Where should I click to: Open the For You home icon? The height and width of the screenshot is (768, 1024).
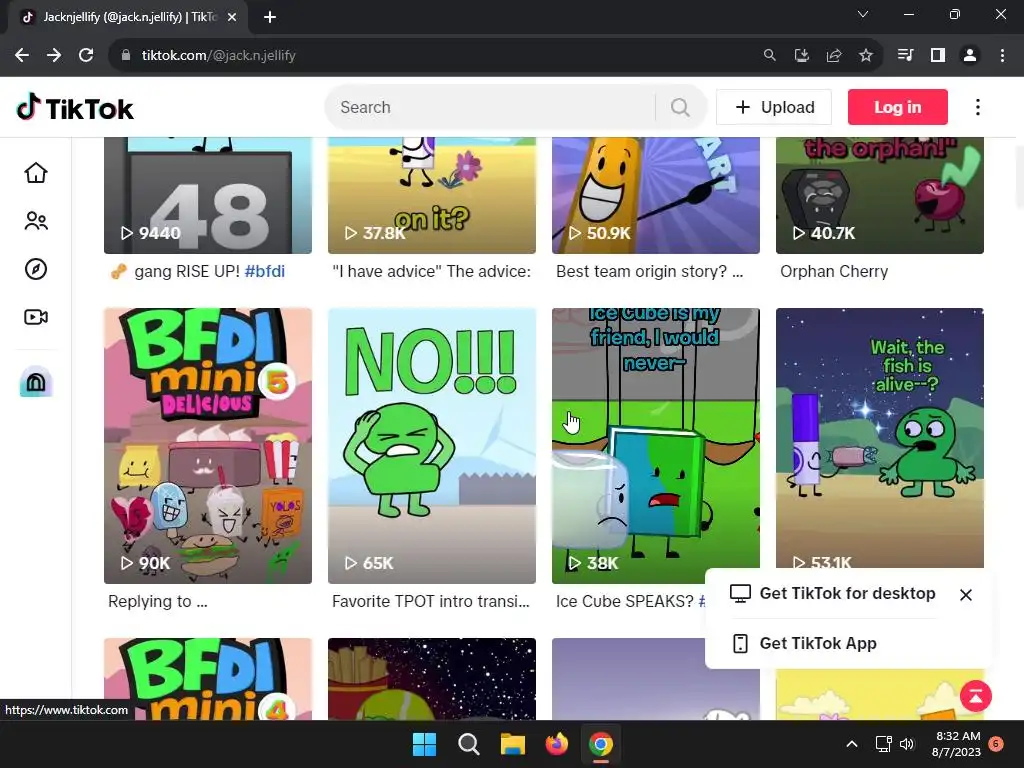pyautogui.click(x=36, y=173)
